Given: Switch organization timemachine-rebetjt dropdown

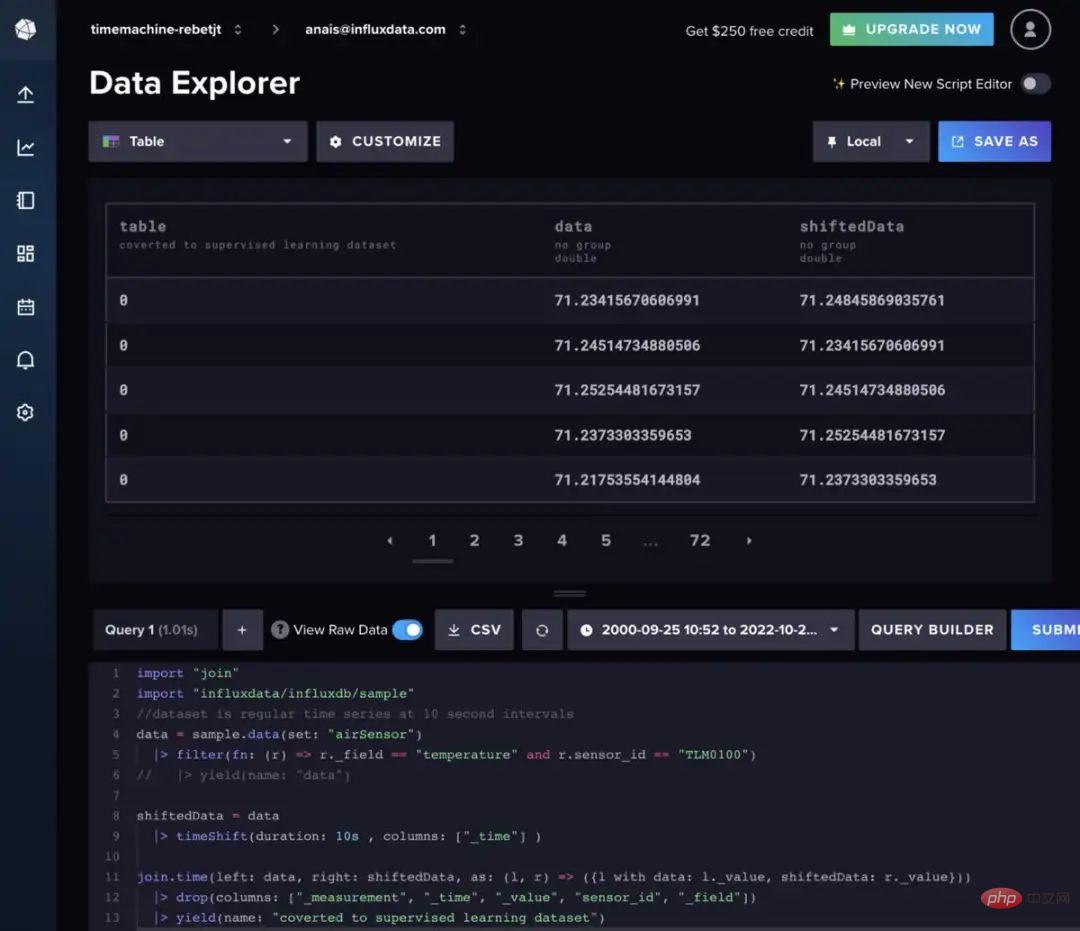Looking at the screenshot, I should (x=166, y=29).
